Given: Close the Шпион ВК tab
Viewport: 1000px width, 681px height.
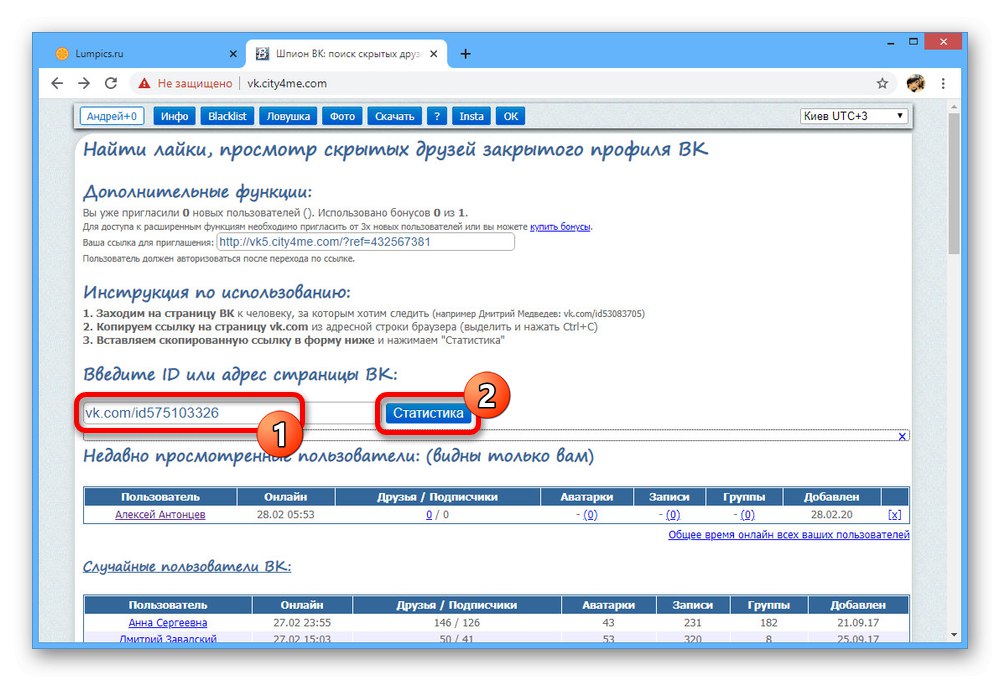Looking at the screenshot, I should pyautogui.click(x=434, y=54).
